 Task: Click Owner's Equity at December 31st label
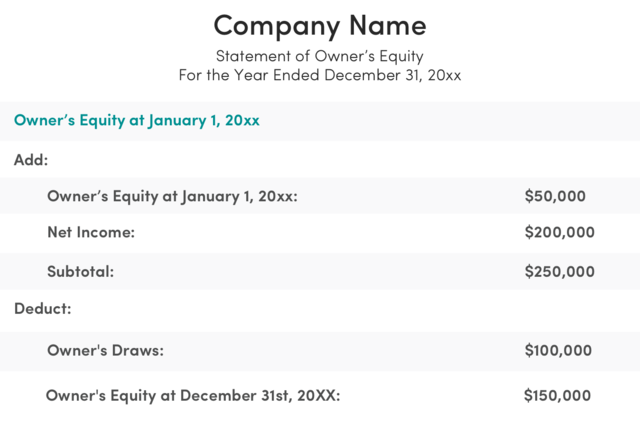coord(193,396)
